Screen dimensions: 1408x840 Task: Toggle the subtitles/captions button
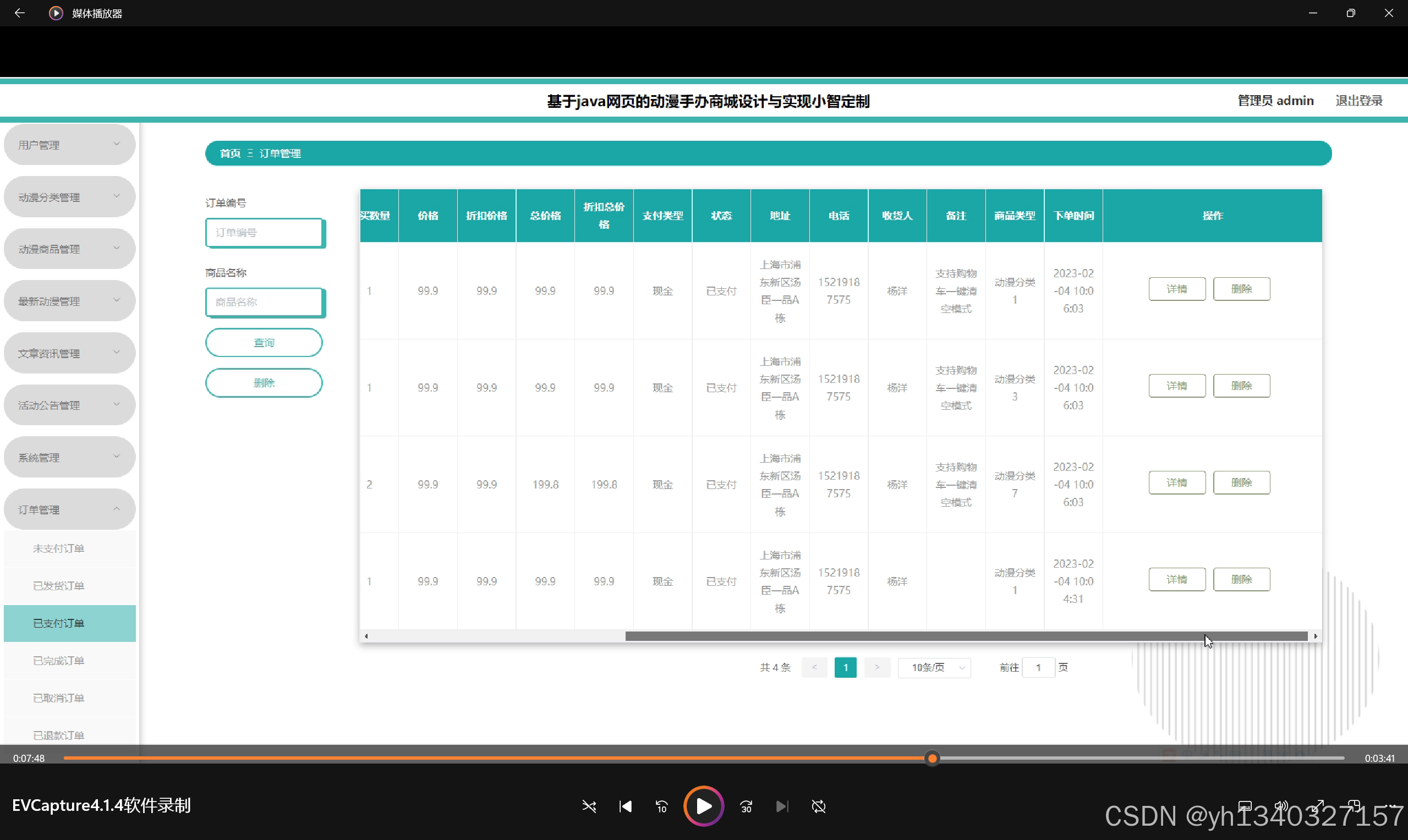coord(1245,806)
